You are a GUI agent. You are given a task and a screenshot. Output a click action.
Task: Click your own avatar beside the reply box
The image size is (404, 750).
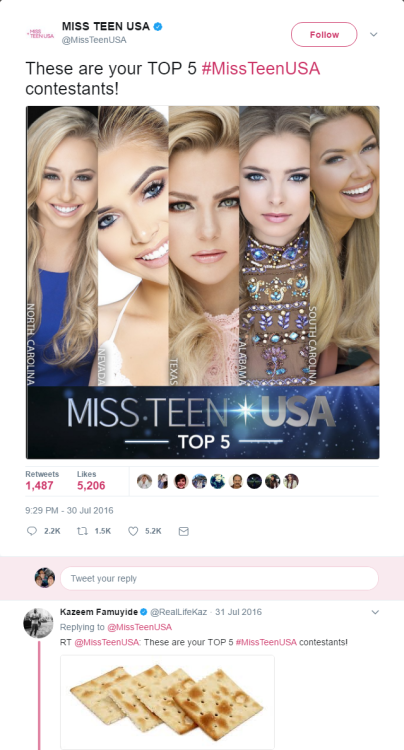coord(45,578)
